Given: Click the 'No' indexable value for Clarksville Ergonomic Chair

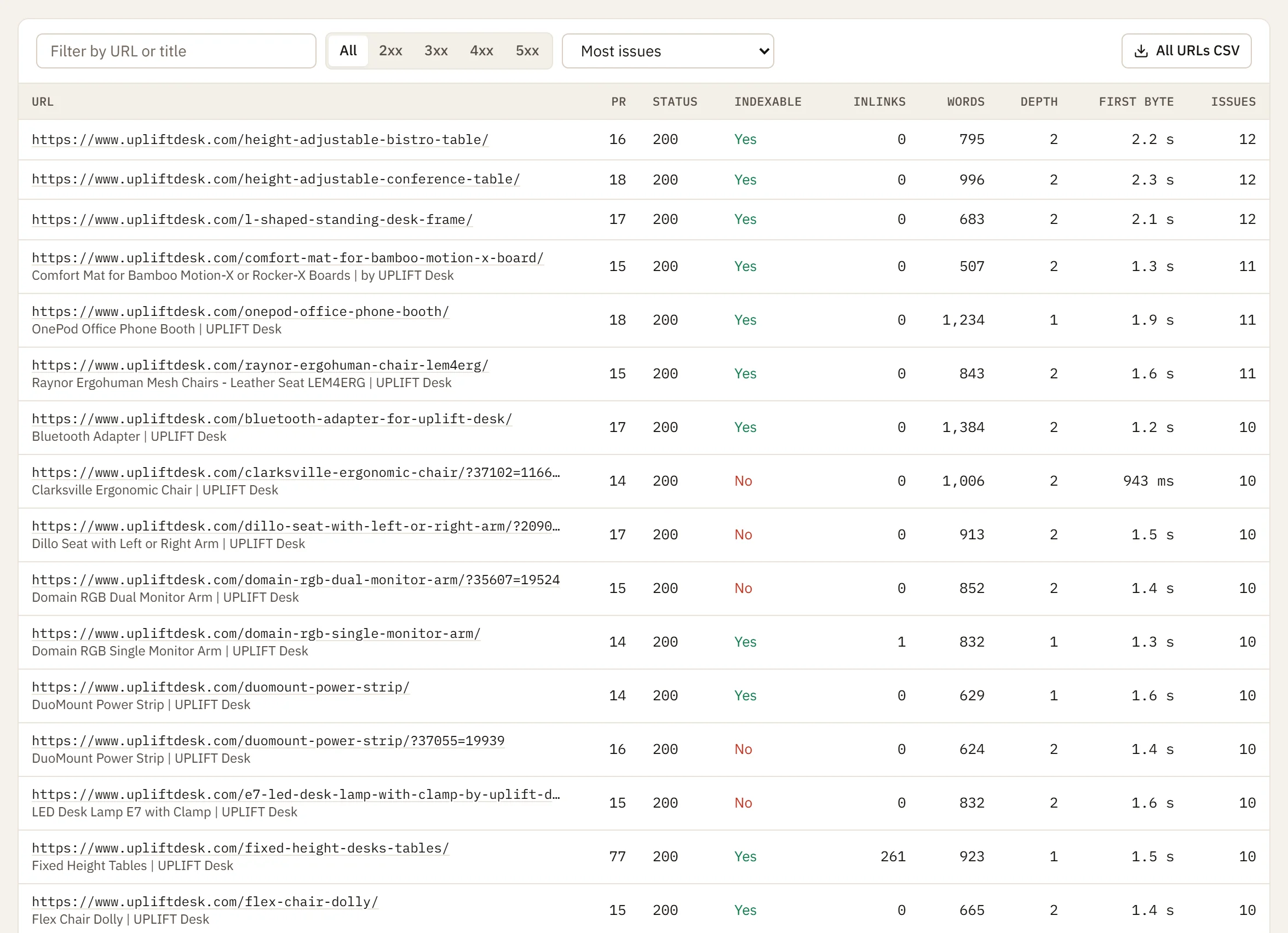Looking at the screenshot, I should [743, 481].
